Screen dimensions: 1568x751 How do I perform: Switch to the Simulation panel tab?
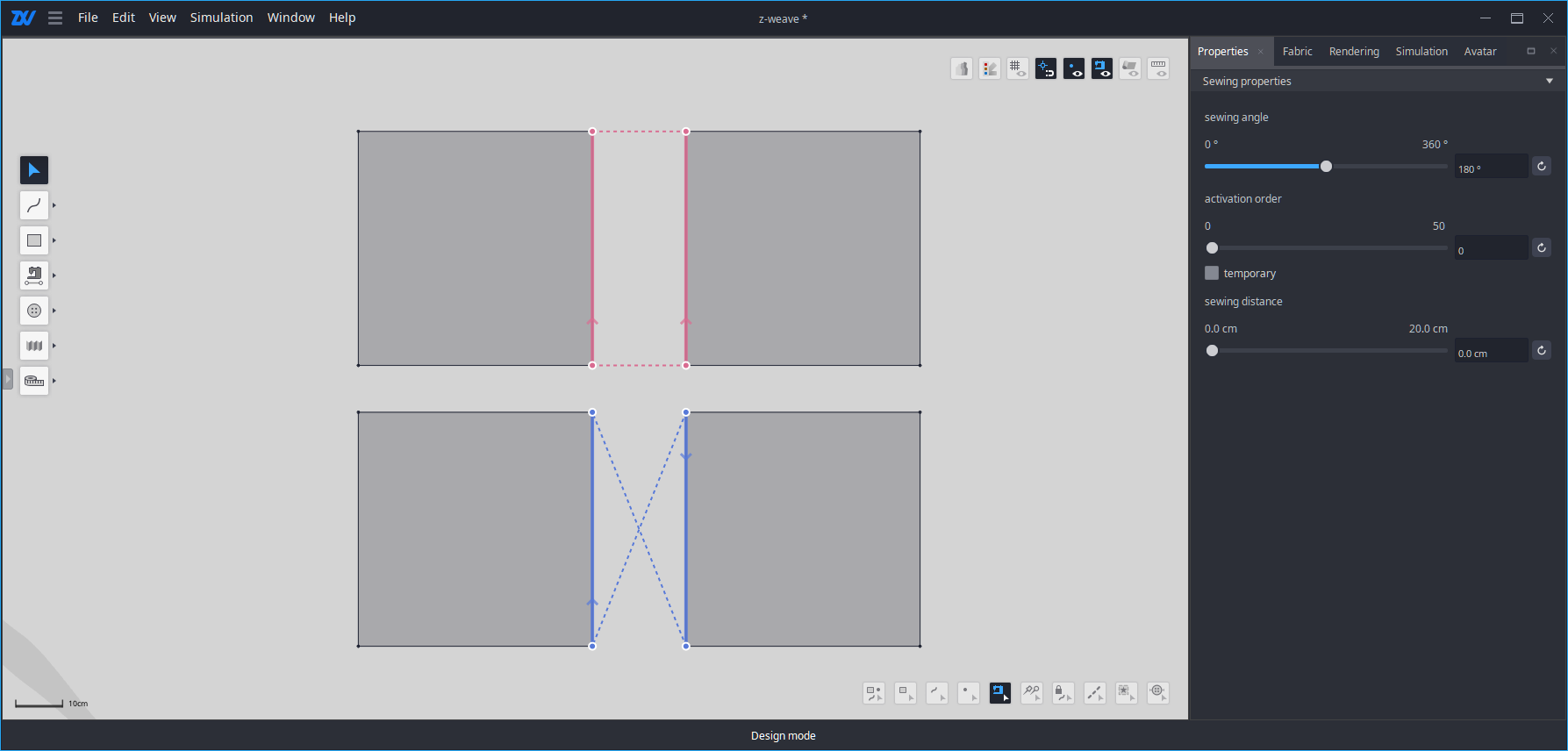[1421, 52]
